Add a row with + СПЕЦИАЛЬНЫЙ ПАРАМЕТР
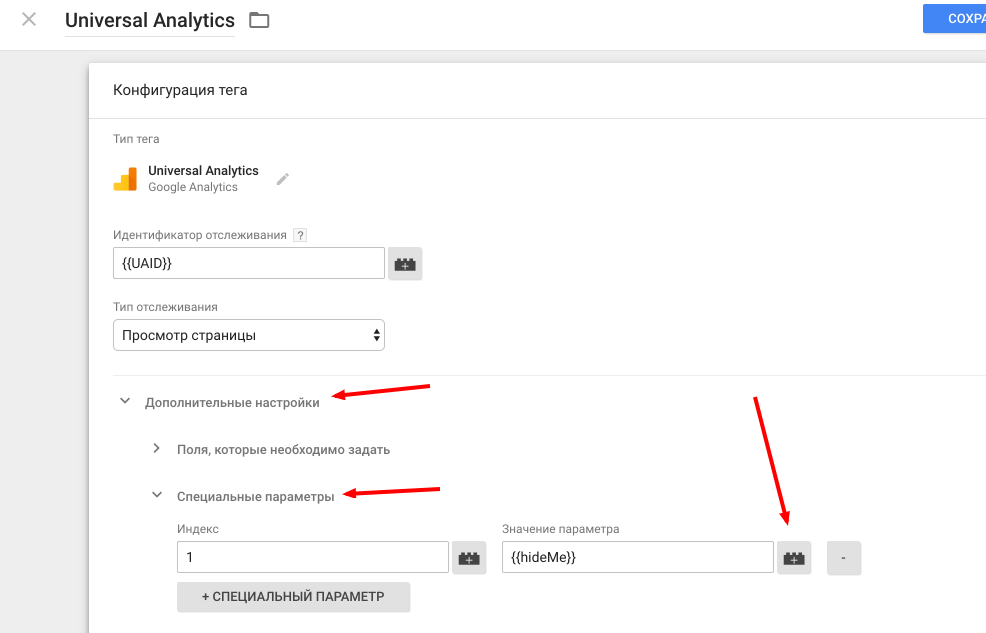The image size is (986, 633). [x=293, y=596]
